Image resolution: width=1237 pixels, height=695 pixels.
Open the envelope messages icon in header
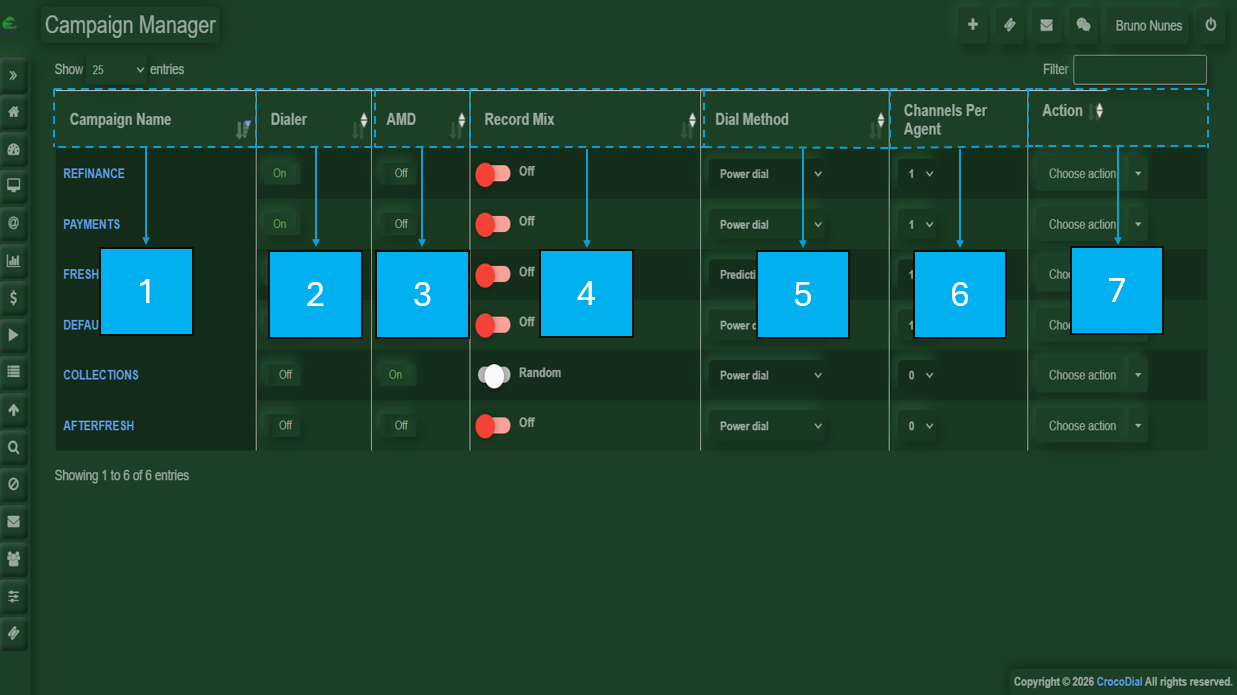click(1046, 25)
